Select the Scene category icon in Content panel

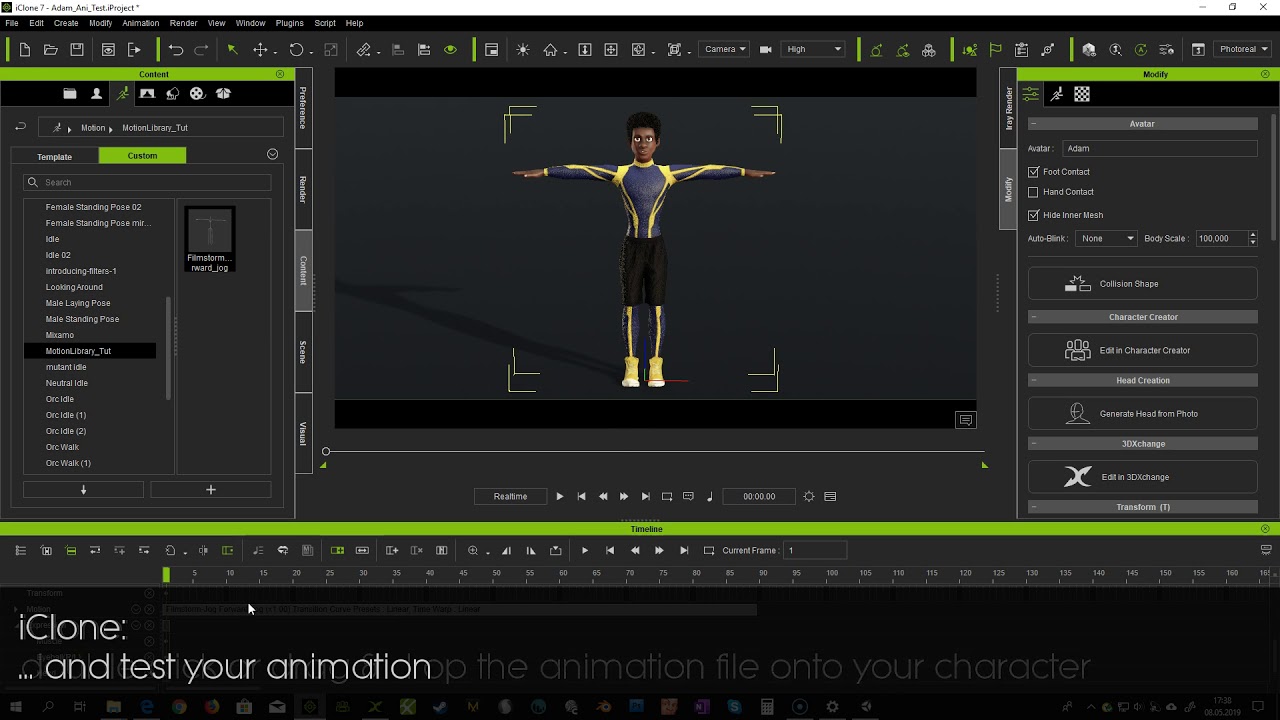(147, 93)
